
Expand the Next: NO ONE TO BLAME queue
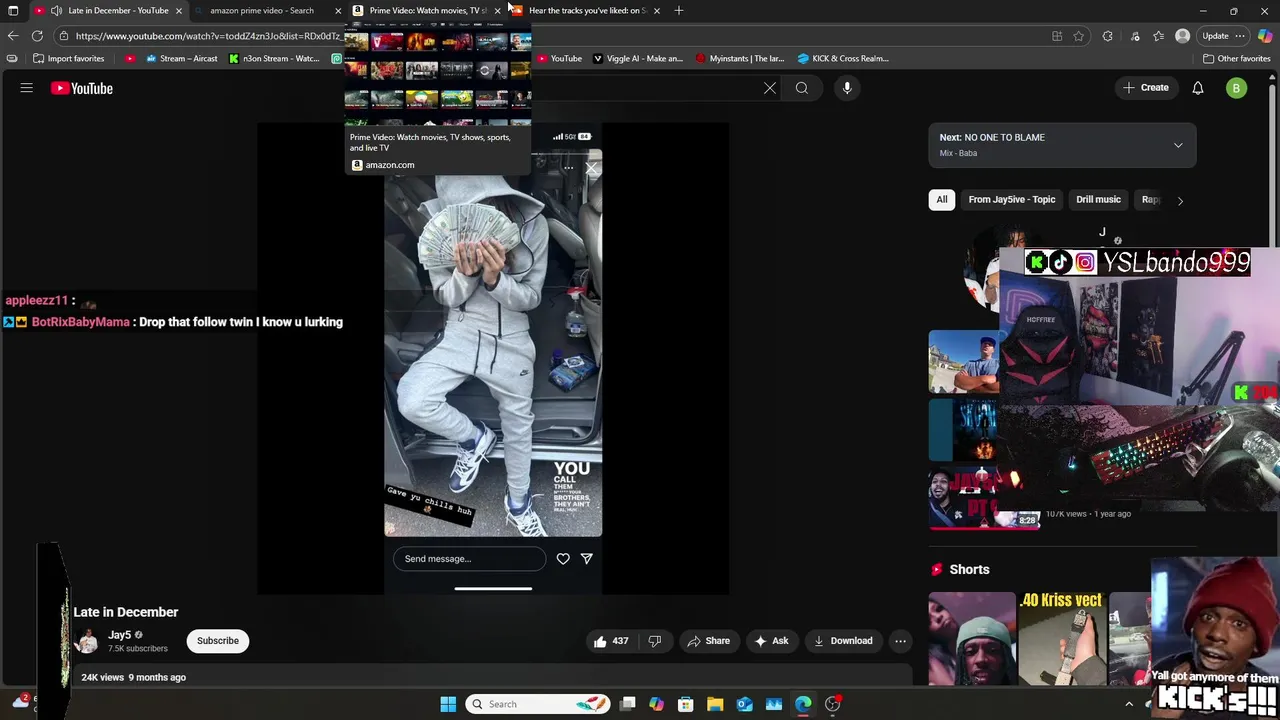pos(1178,145)
